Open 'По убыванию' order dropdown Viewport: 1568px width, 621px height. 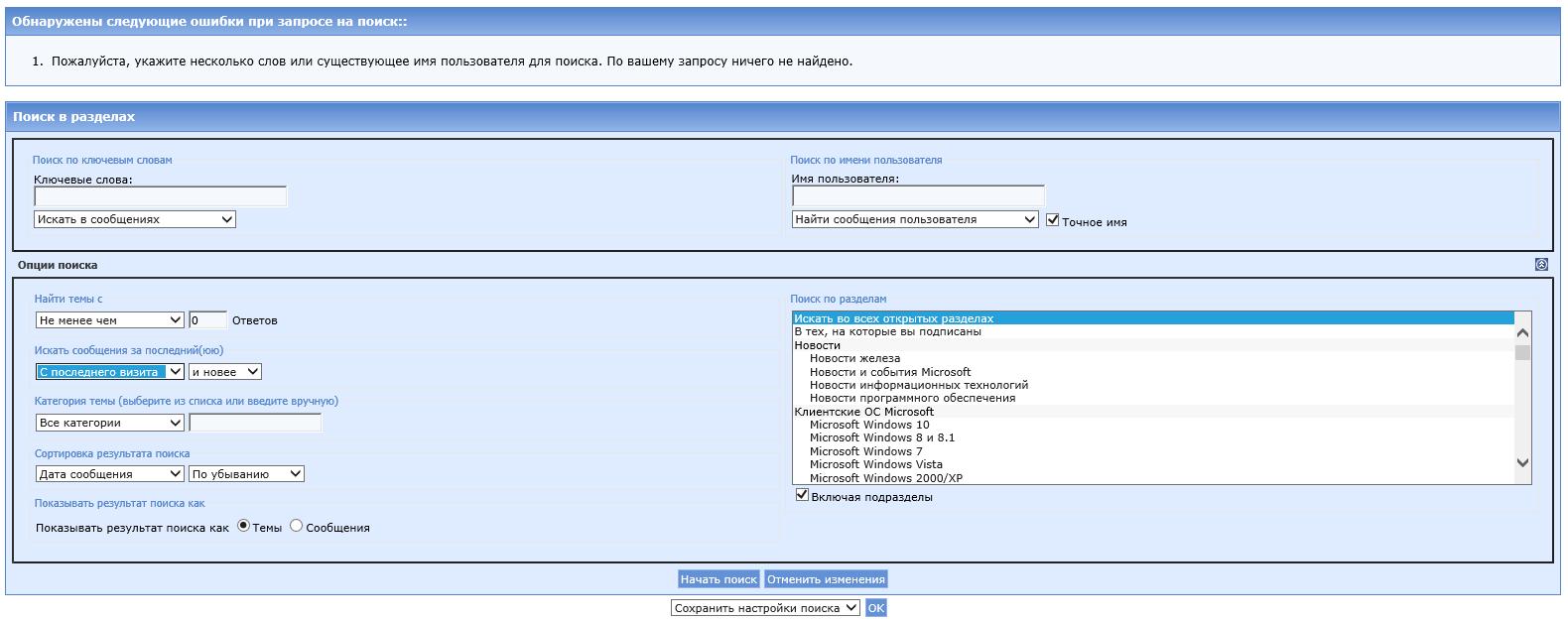tap(246, 474)
